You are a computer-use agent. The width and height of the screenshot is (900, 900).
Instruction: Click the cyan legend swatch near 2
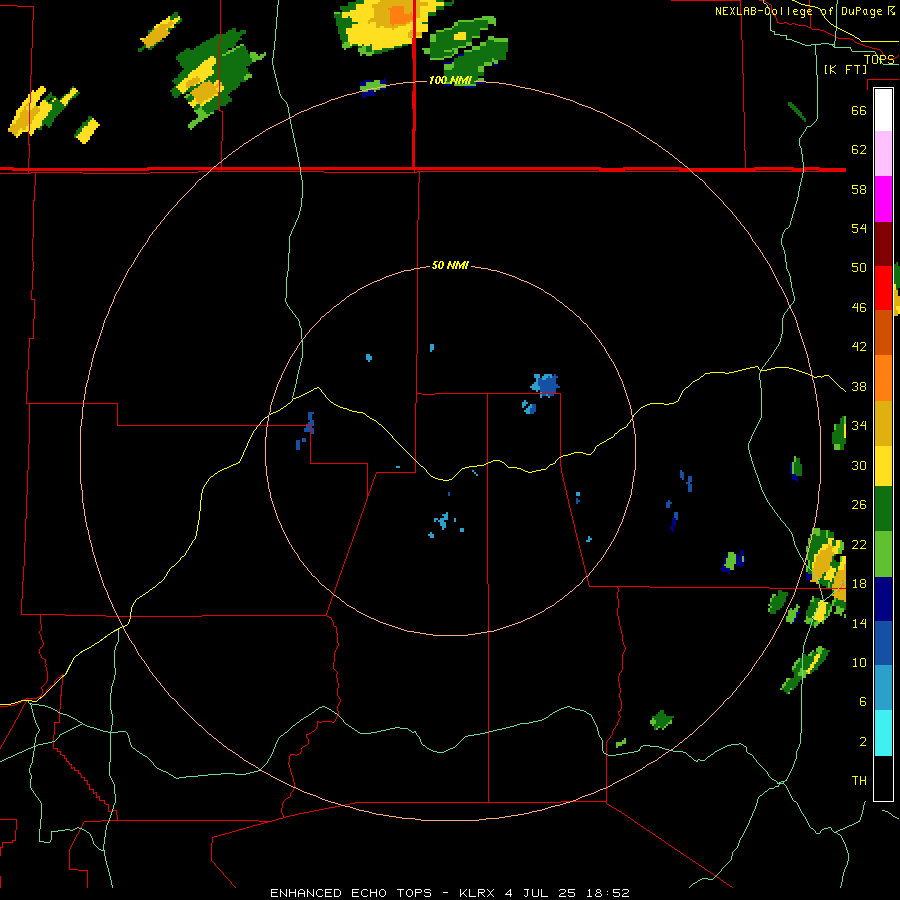click(x=883, y=733)
